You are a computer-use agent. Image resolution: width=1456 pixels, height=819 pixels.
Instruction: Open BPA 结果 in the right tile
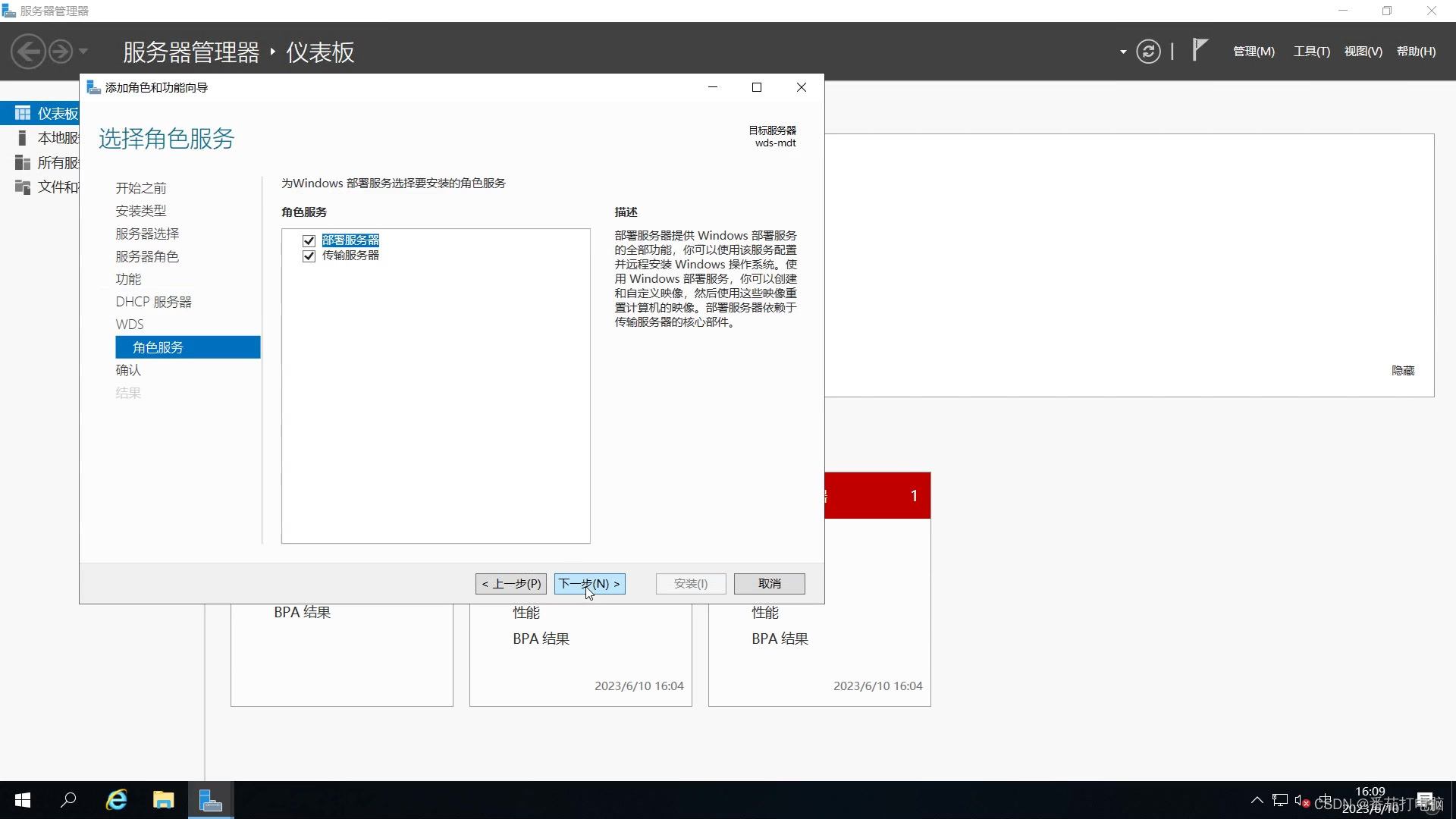click(780, 639)
